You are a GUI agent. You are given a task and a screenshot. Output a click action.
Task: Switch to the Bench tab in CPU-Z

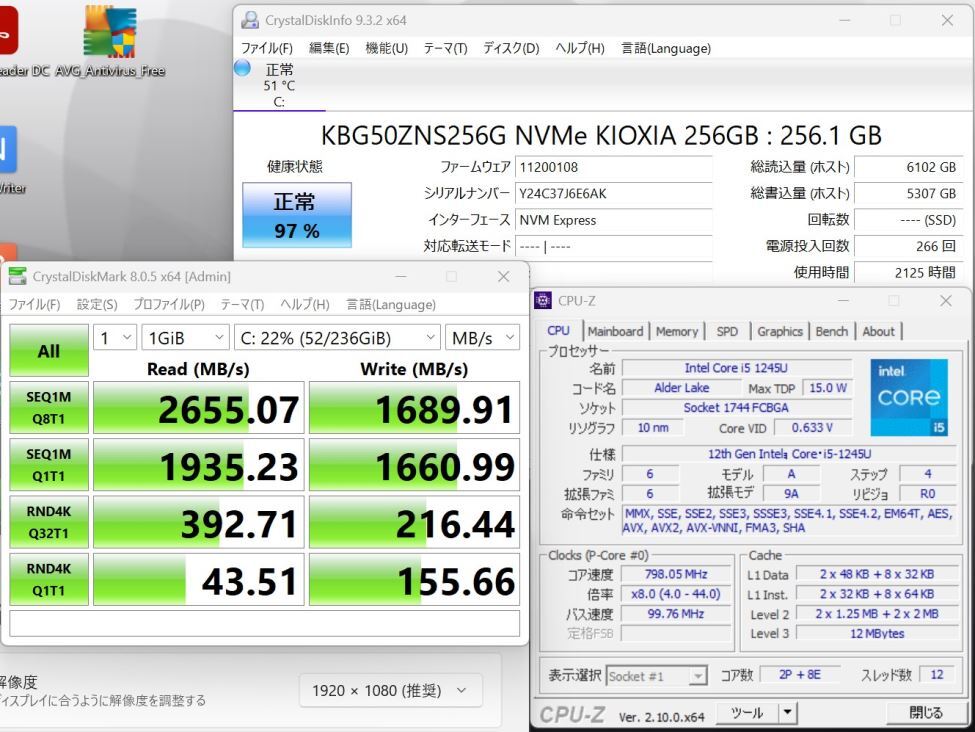(832, 331)
